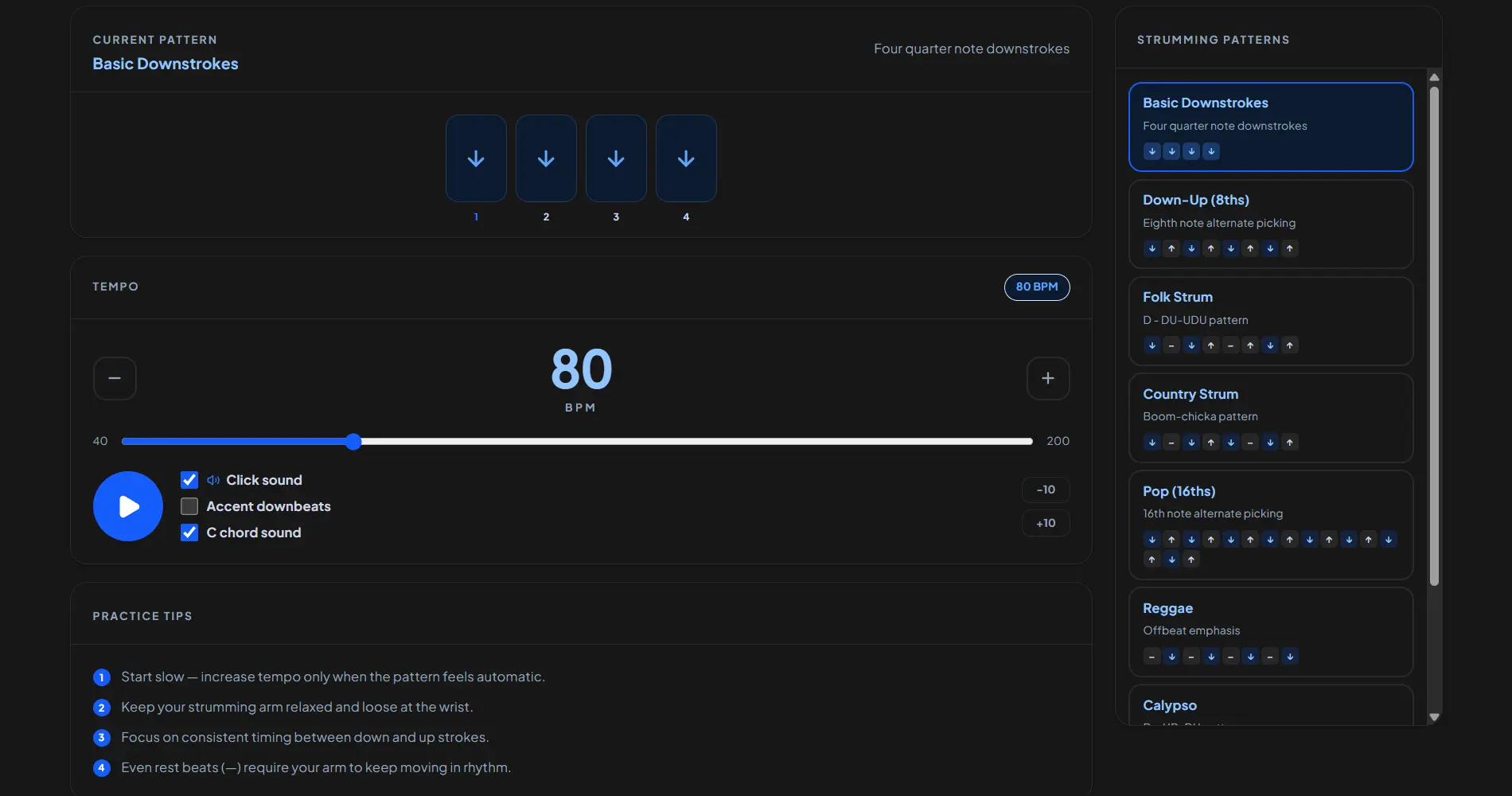
Task: Click the practice tip number 2 badge
Action: click(102, 708)
